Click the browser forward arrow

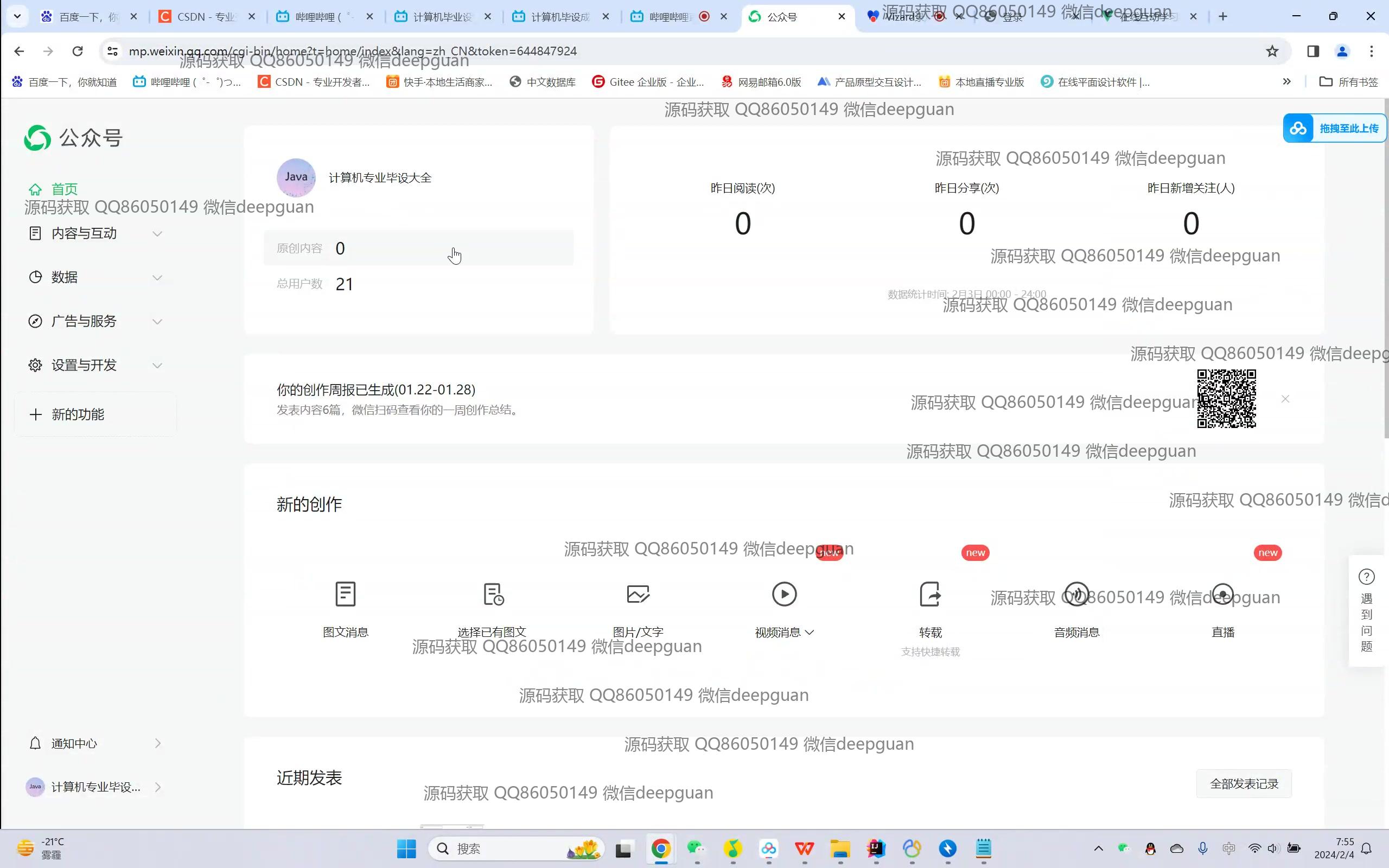tap(48, 51)
